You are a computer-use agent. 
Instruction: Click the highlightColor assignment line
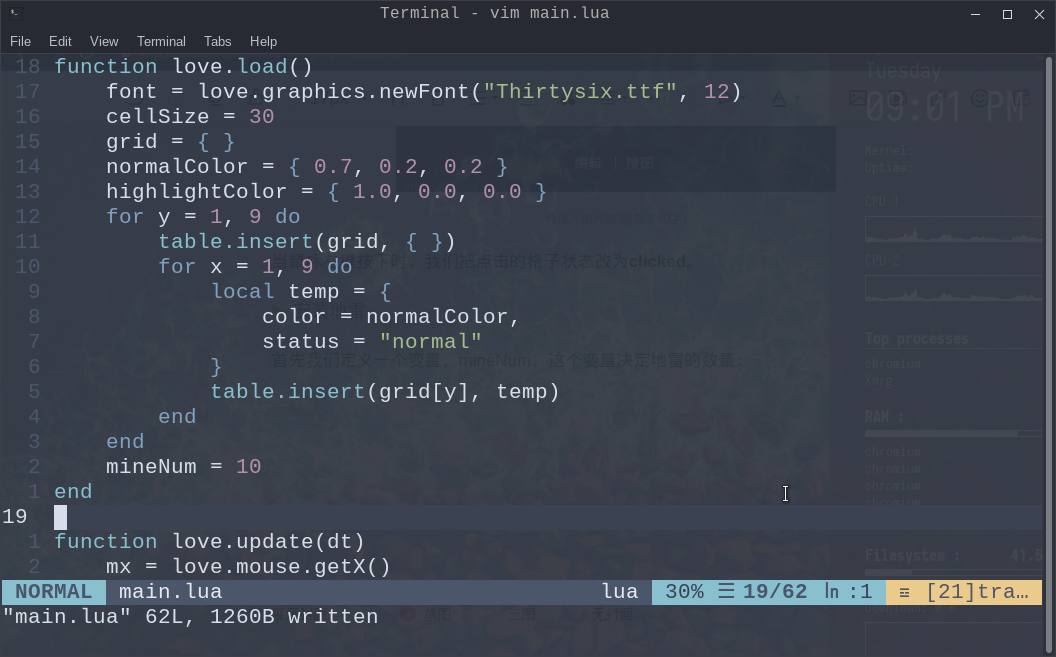(x=326, y=192)
